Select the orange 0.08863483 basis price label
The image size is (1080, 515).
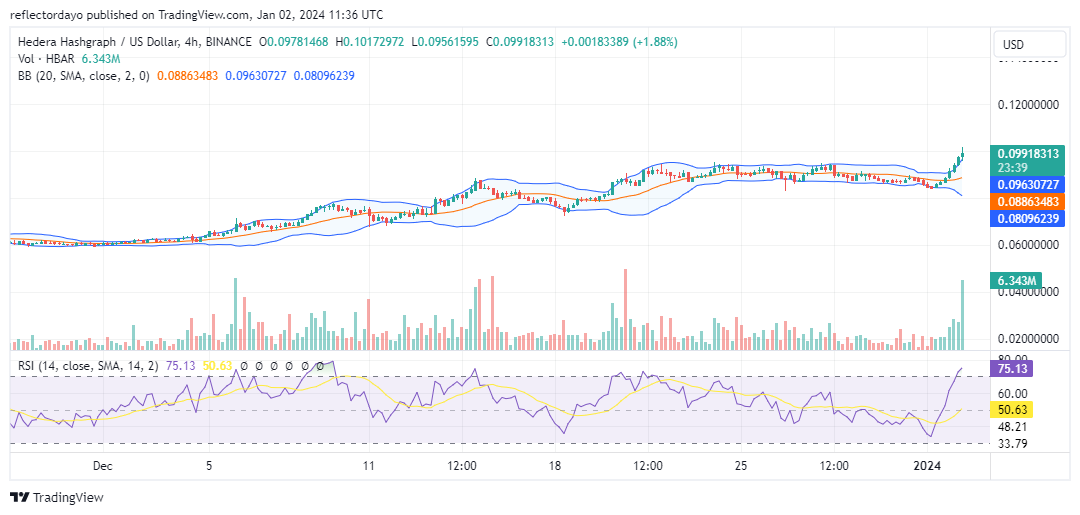point(1026,202)
